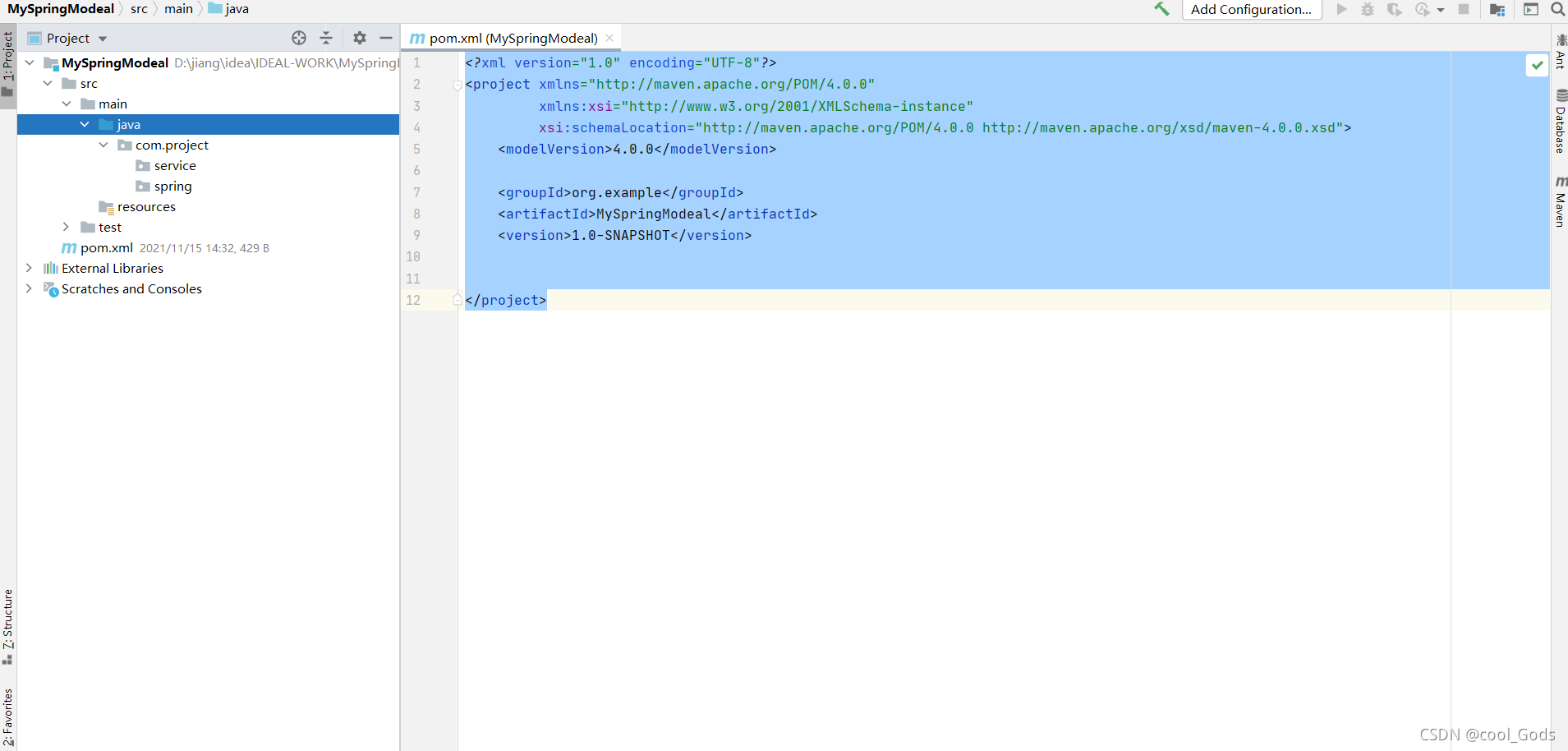Screen dimensions: 1568x751
Task: Click the Profiler run icon
Action: coord(1423,9)
